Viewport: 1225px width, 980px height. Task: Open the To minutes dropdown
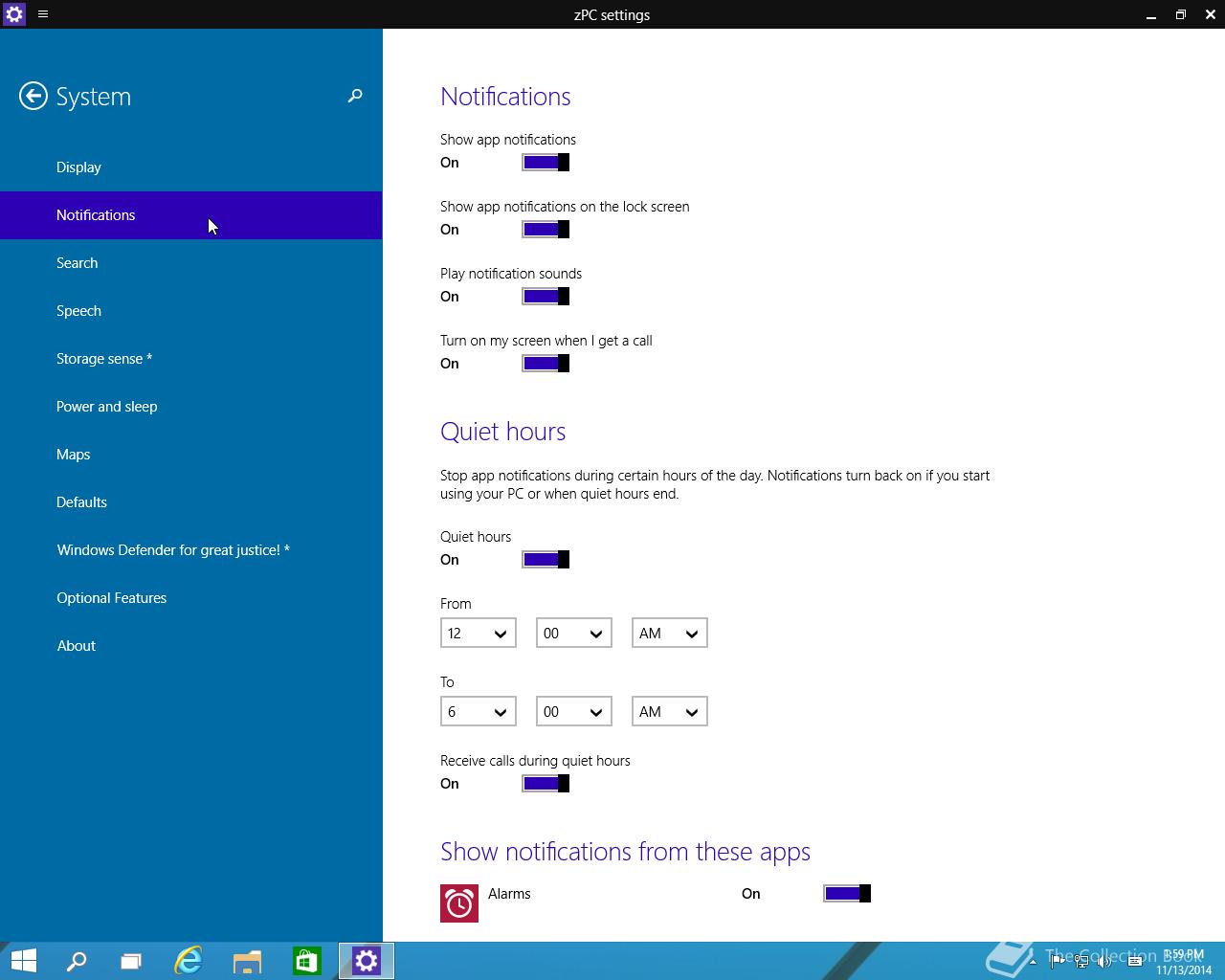point(574,712)
